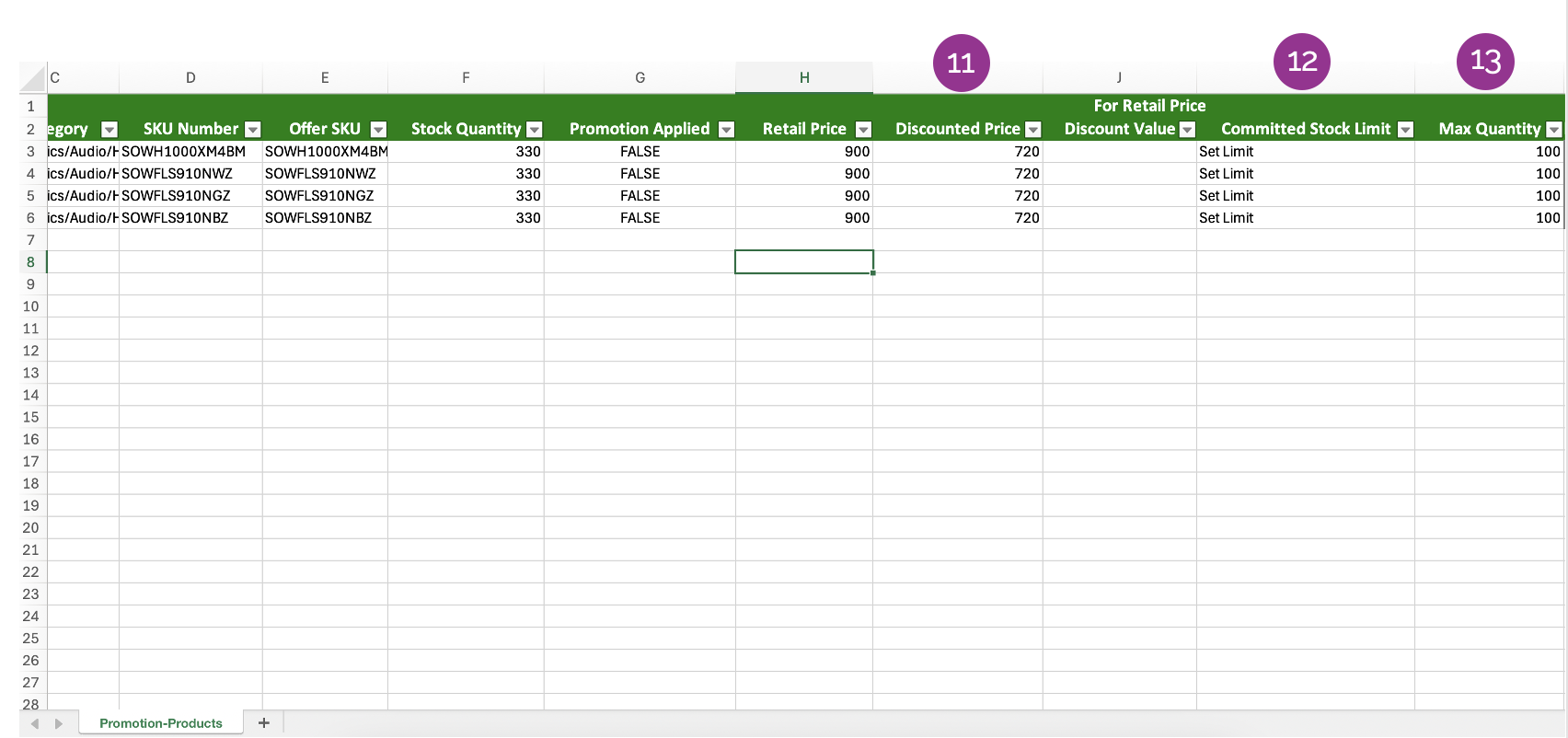The image size is (1568, 738).
Task: Open the SKU Number filter dropdown
Action: (253, 130)
